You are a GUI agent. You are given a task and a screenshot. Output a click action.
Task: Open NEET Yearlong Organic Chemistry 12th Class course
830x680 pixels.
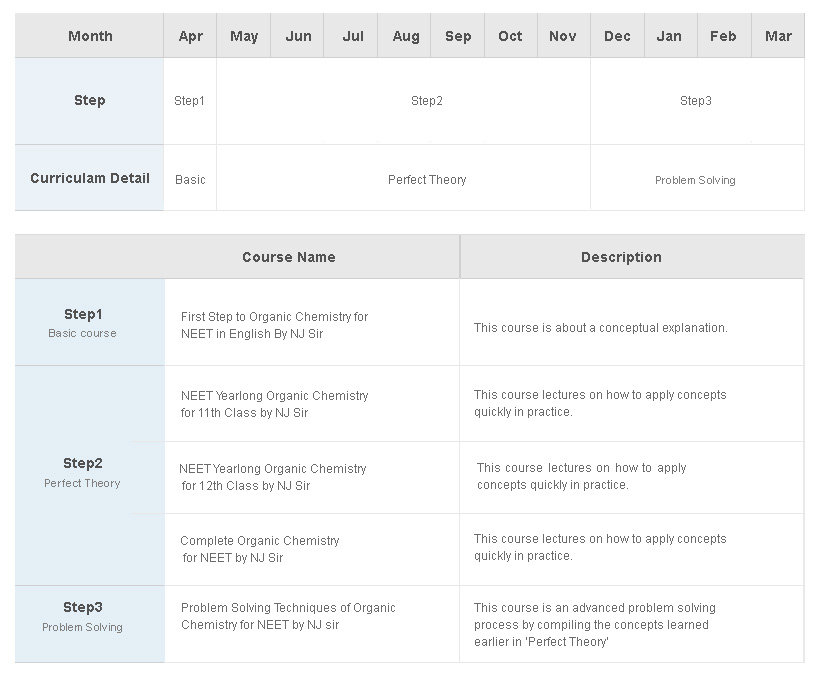(x=273, y=477)
